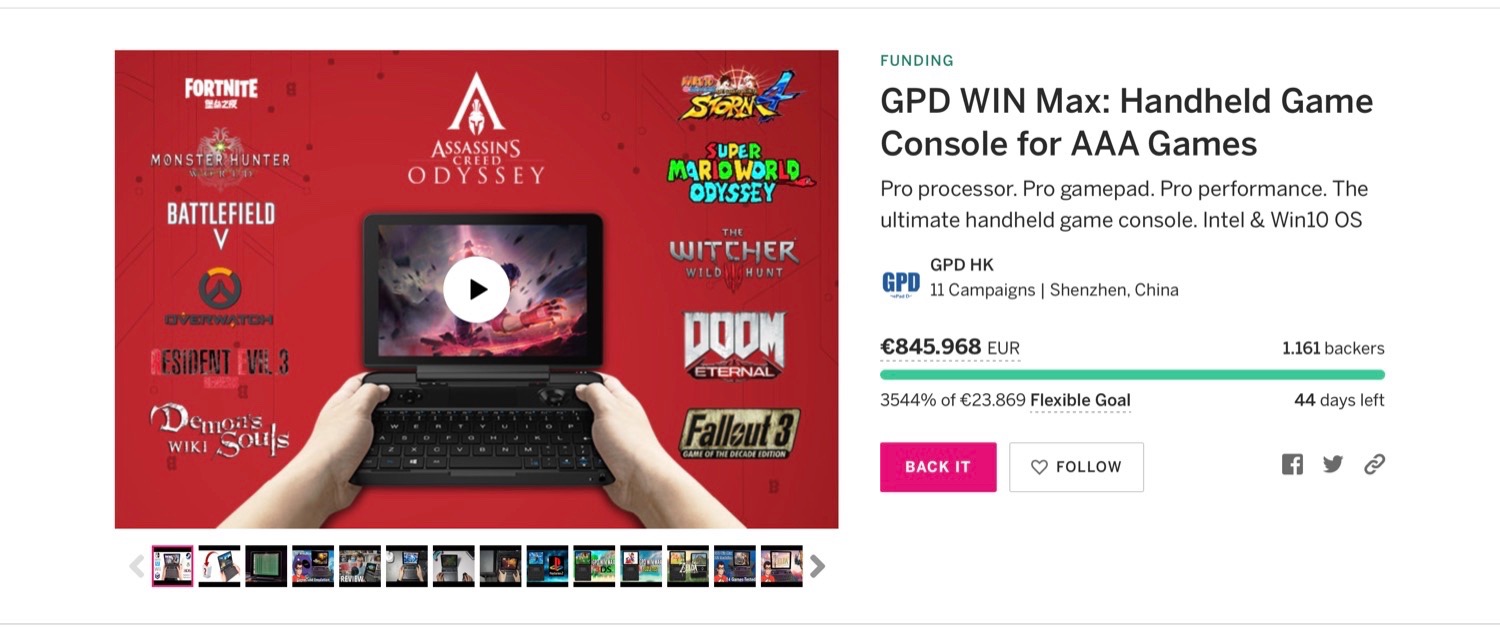Click the GPD HK logo avatar
1500x632 pixels.
coord(900,284)
